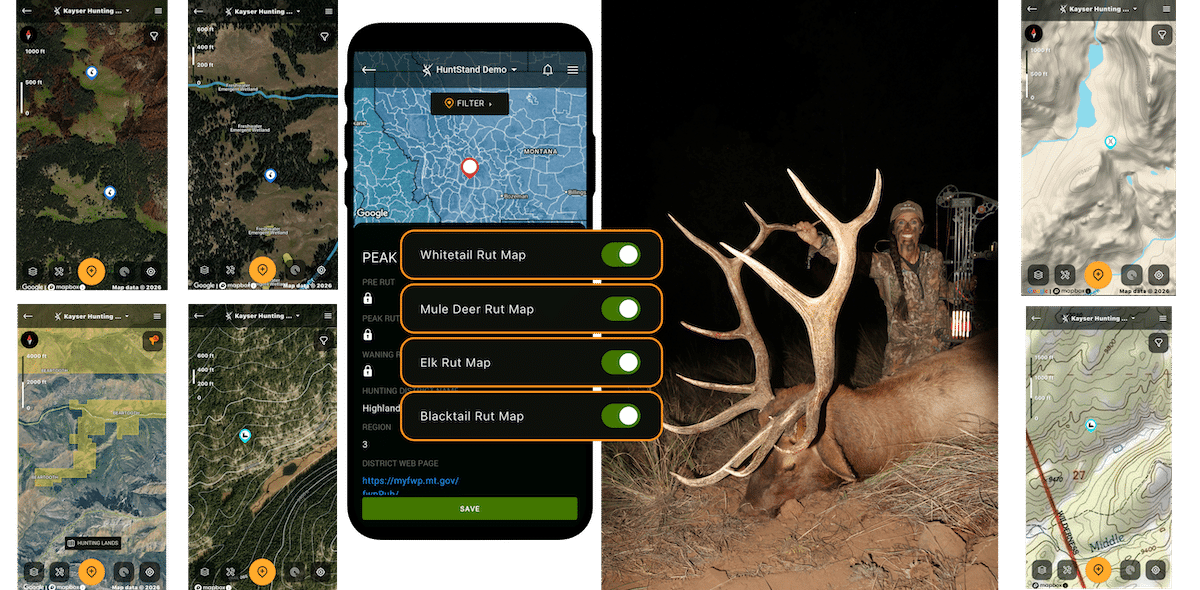The image size is (1200, 590).
Task: Center on location on the two-pin satellite map
Action: point(151,271)
